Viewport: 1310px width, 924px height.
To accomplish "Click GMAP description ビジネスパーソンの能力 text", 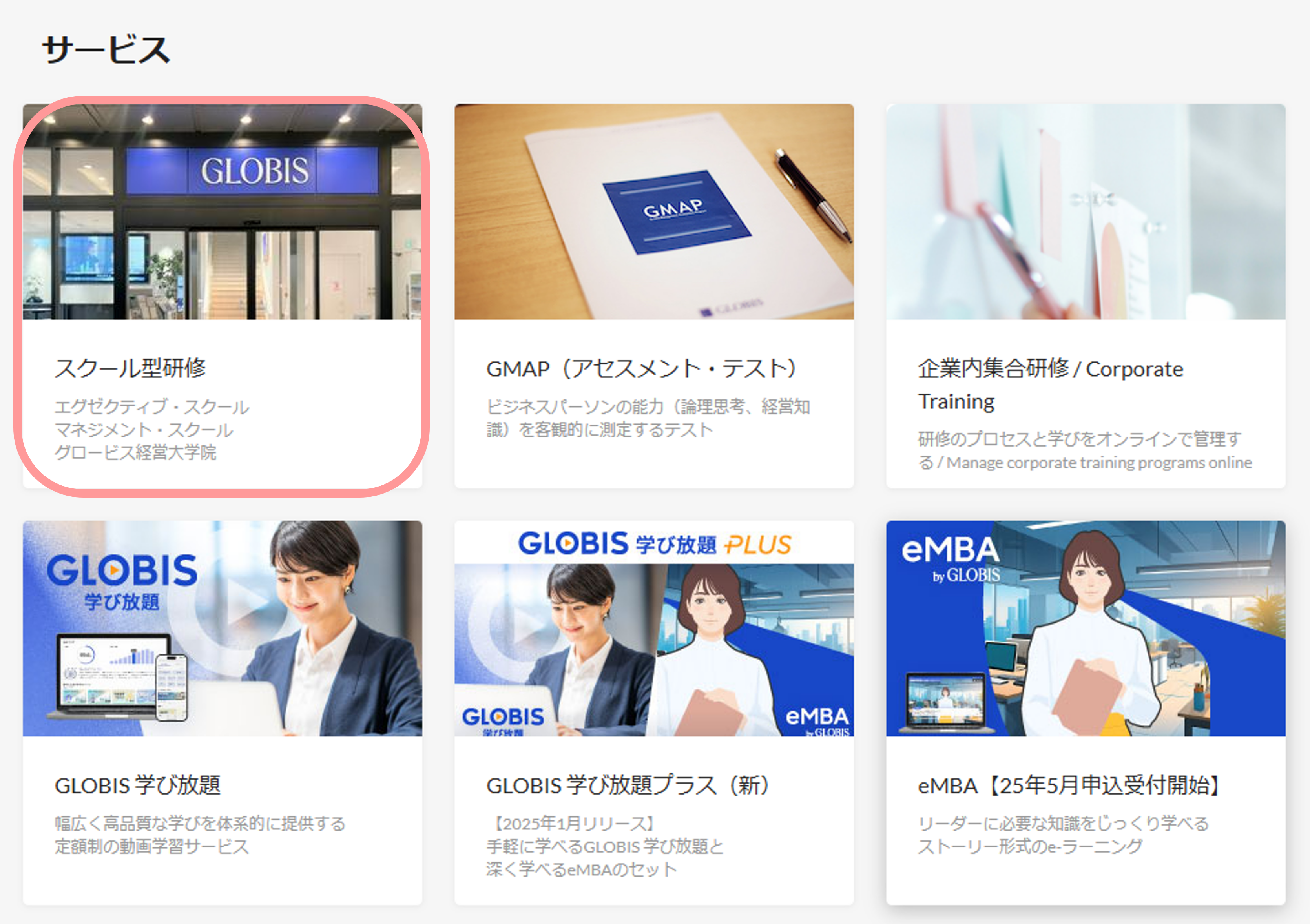I will click(648, 418).
